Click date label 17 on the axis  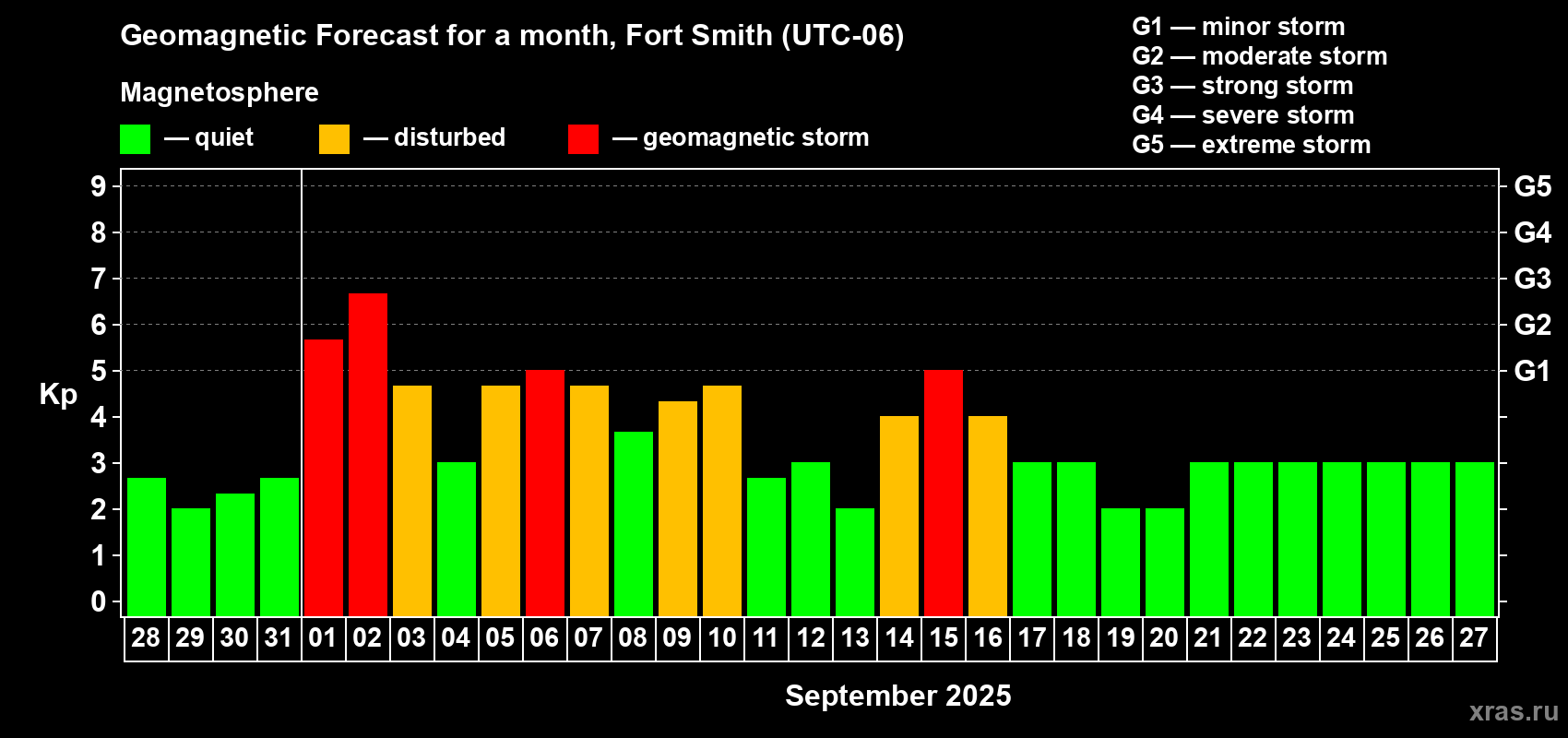click(1031, 638)
